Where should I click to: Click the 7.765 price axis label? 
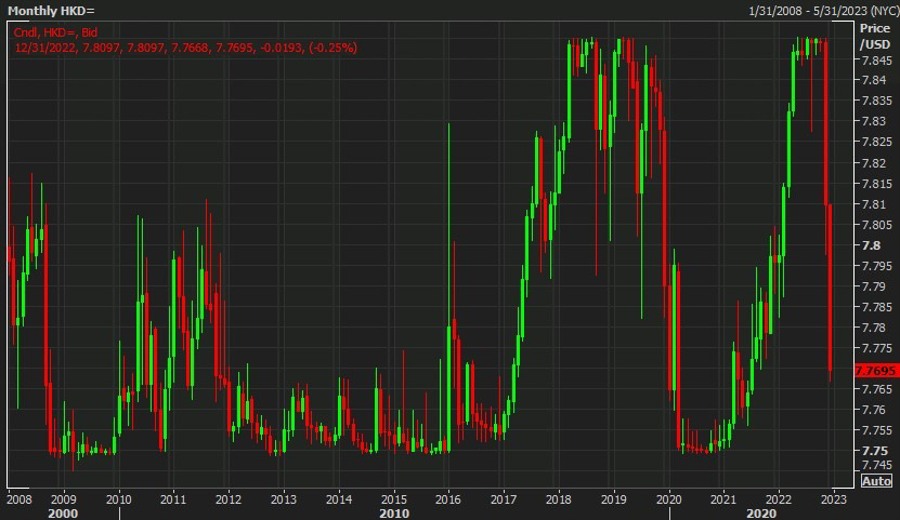pos(877,389)
